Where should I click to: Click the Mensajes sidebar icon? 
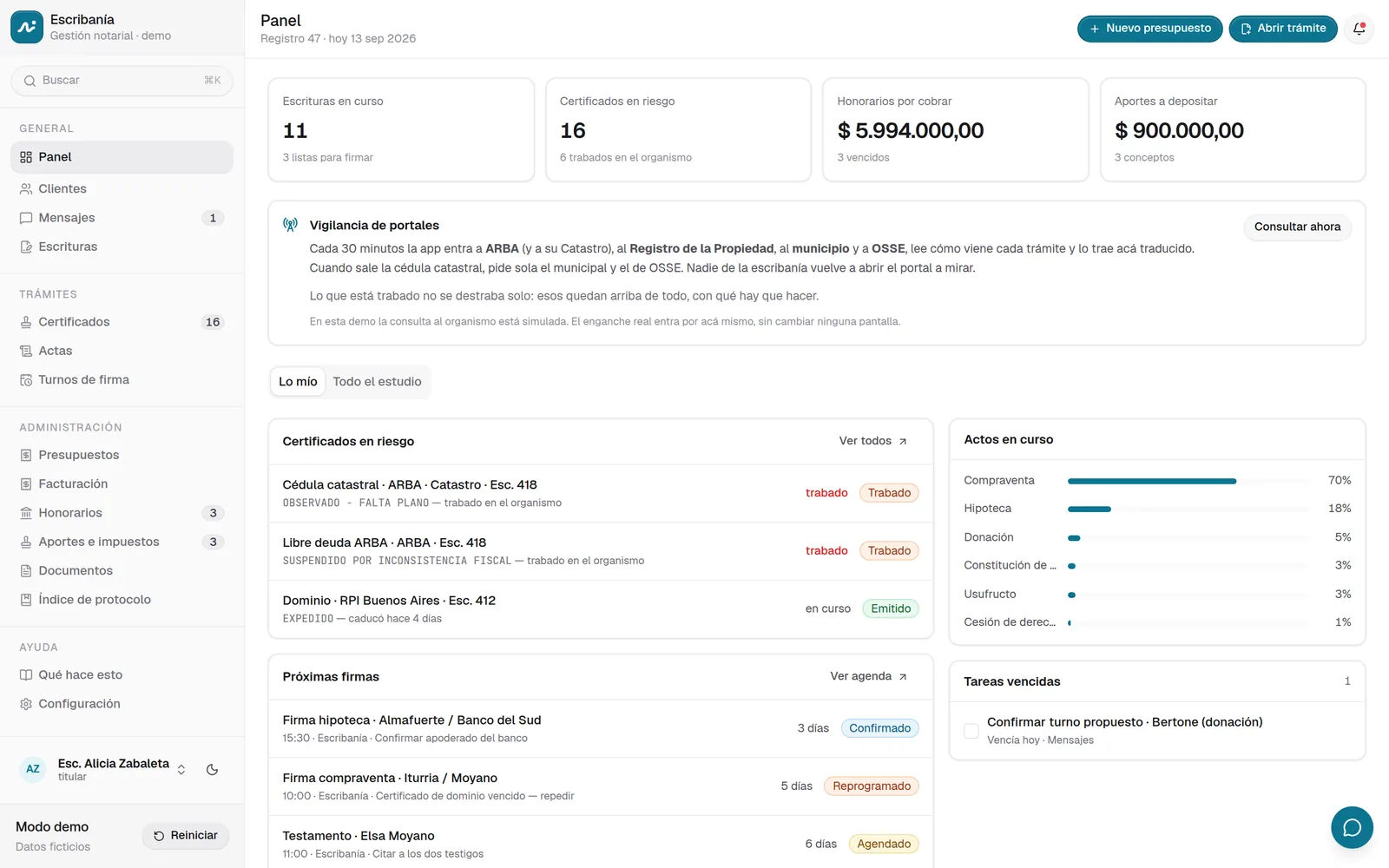click(26, 218)
